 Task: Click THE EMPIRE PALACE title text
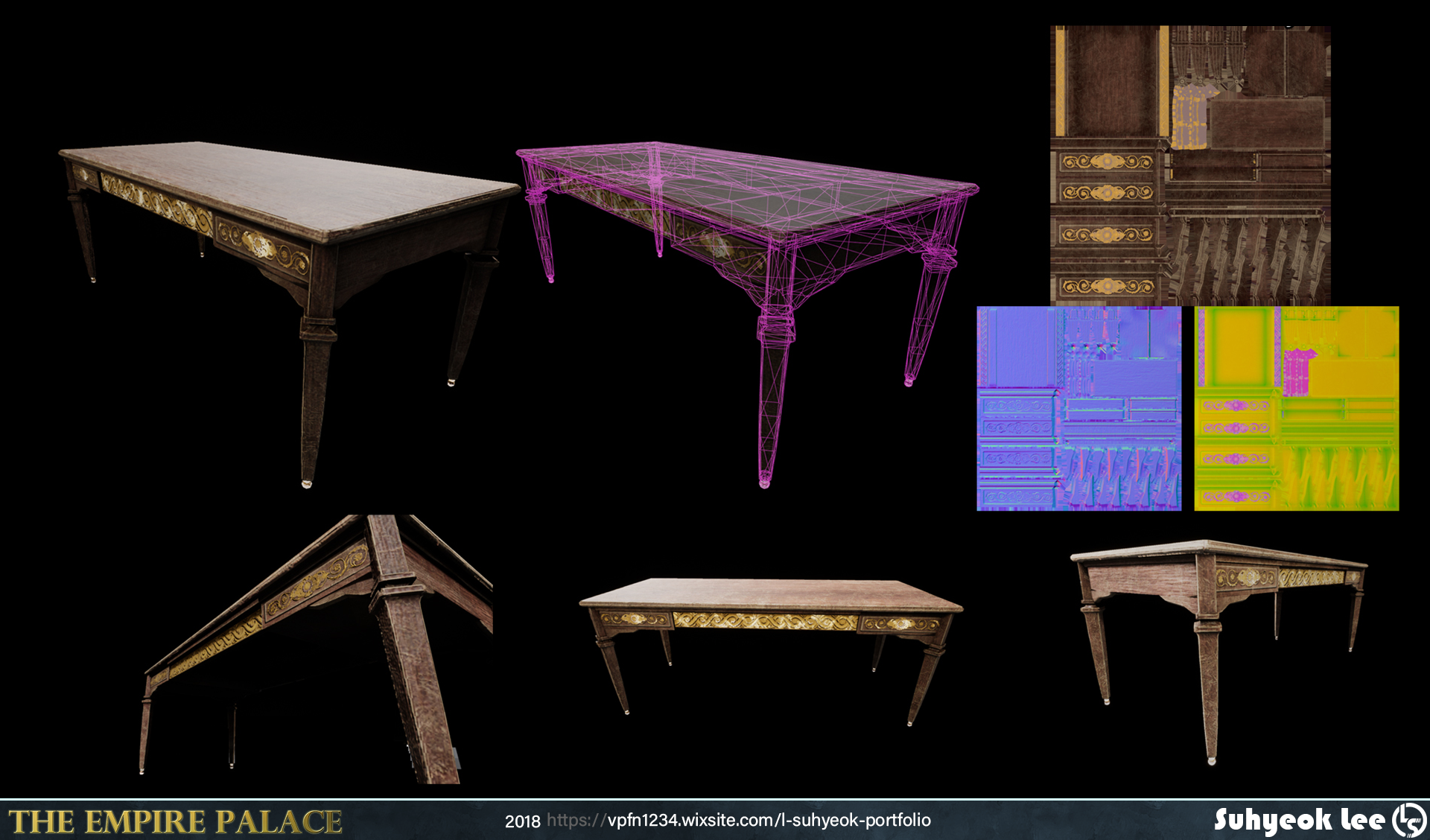click(x=176, y=821)
